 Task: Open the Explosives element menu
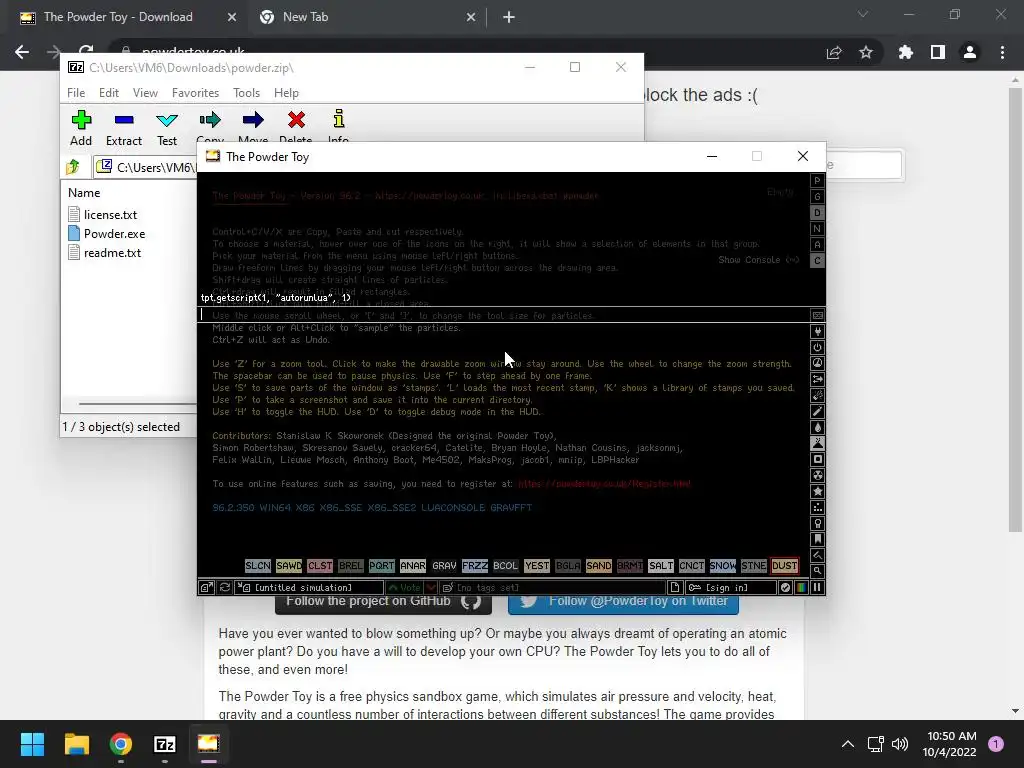[x=817, y=396]
